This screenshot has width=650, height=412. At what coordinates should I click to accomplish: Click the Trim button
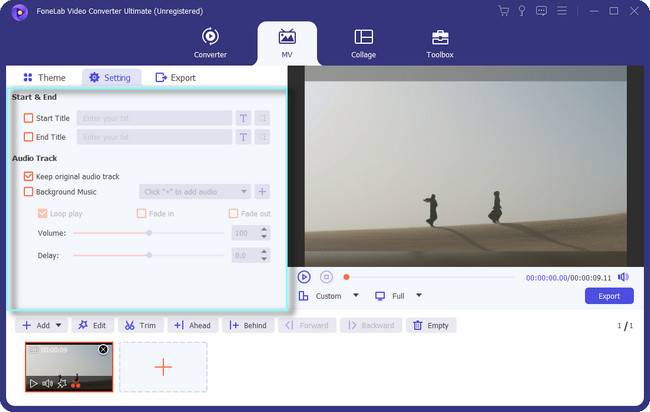[x=141, y=325]
